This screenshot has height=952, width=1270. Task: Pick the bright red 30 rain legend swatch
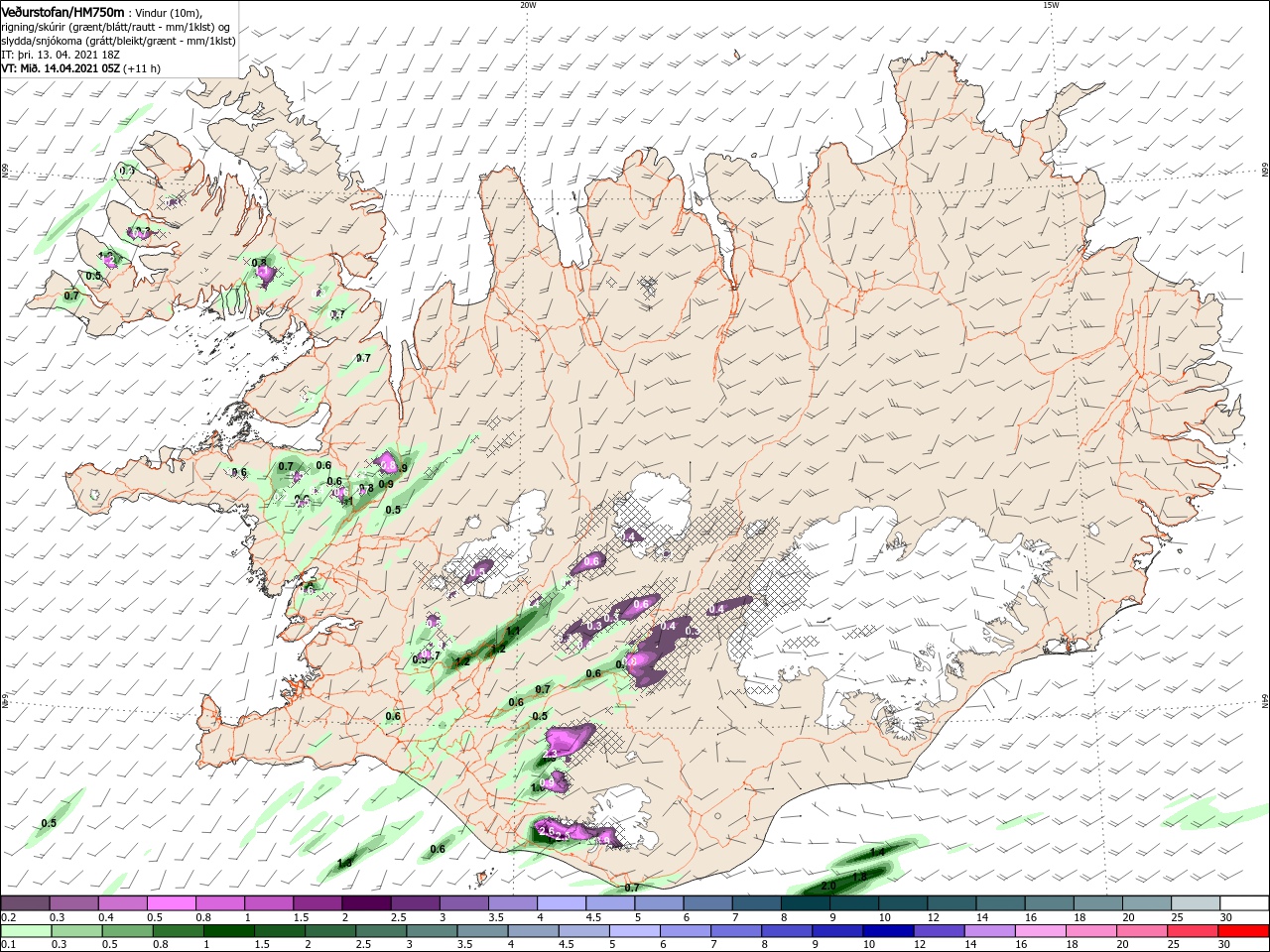(1243, 931)
